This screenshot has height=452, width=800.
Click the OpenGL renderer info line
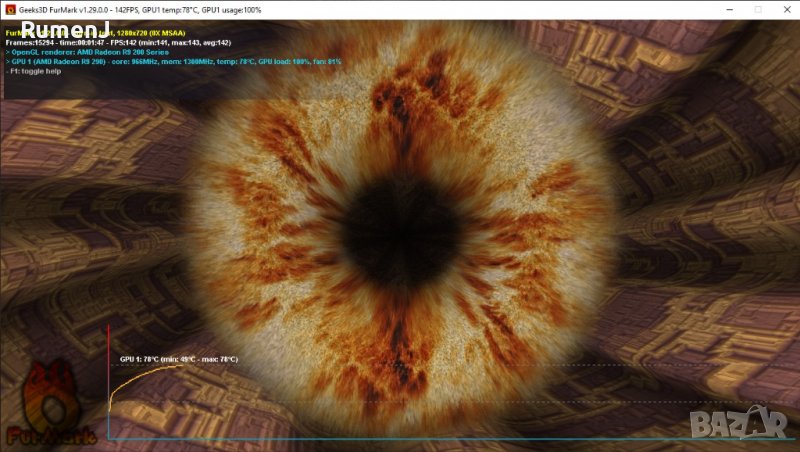(90, 52)
